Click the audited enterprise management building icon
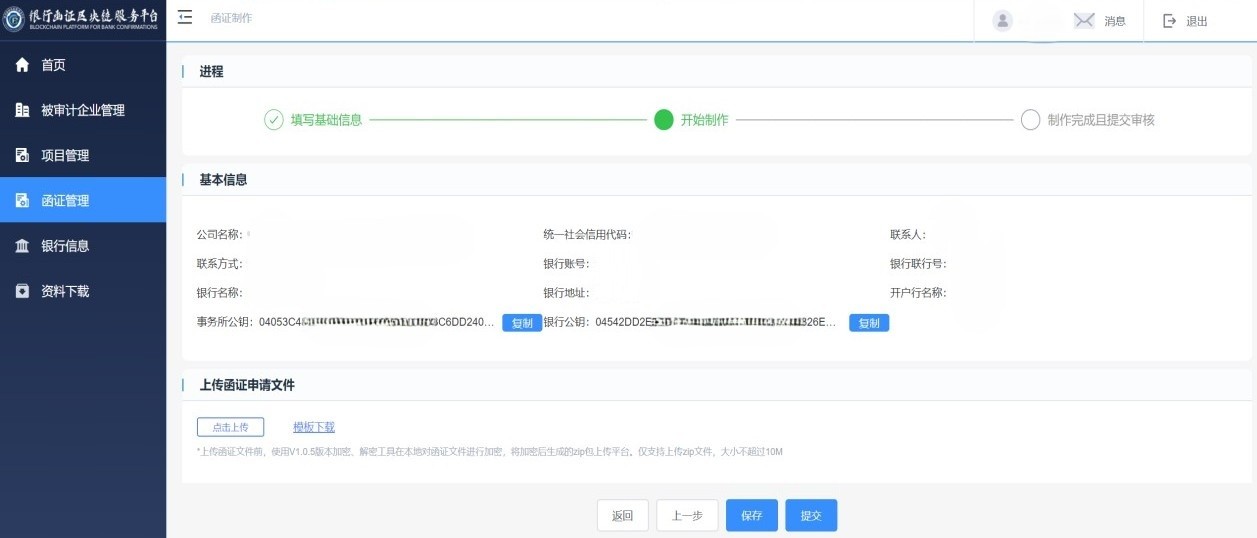The width and height of the screenshot is (1257, 538). click(x=22, y=110)
